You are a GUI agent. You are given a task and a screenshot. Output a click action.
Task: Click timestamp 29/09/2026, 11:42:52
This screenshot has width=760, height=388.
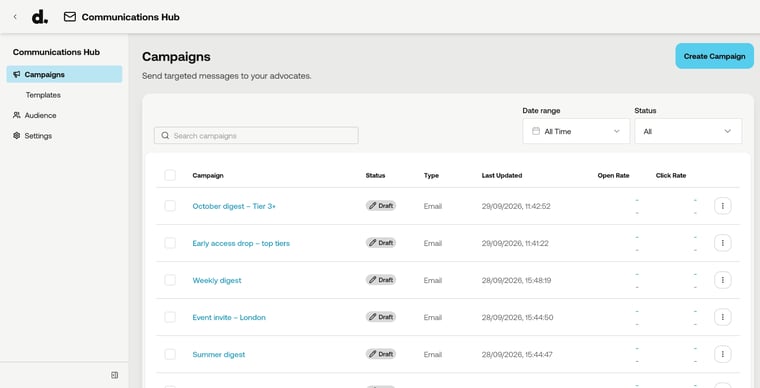(x=516, y=206)
